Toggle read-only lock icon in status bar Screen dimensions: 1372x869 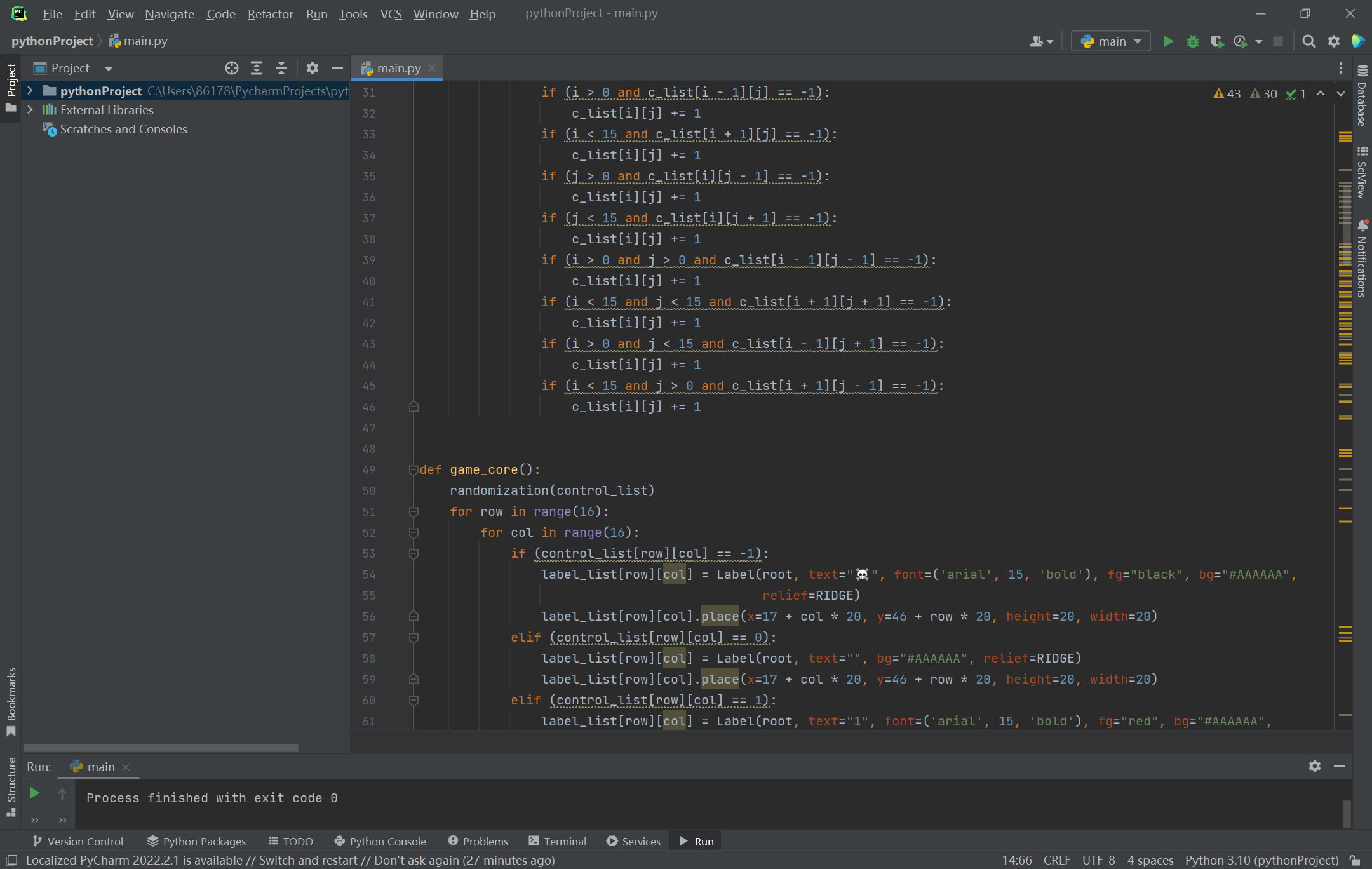[x=1355, y=860]
